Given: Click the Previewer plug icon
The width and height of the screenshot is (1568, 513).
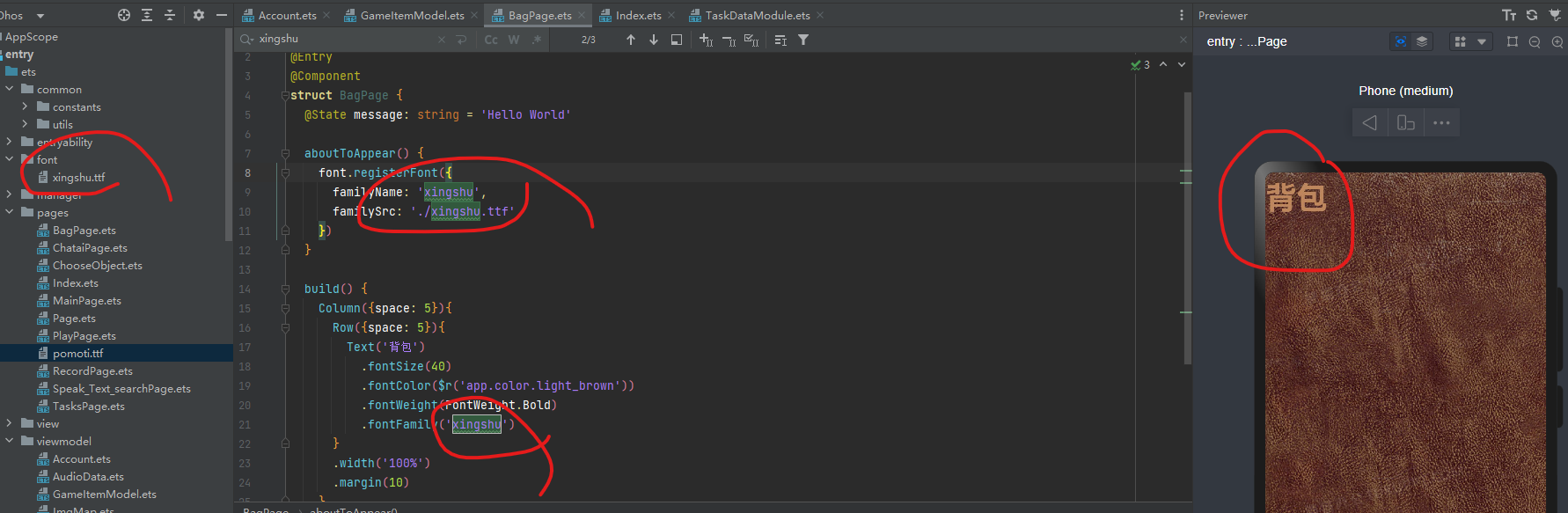Looking at the screenshot, I should click(x=1555, y=15).
